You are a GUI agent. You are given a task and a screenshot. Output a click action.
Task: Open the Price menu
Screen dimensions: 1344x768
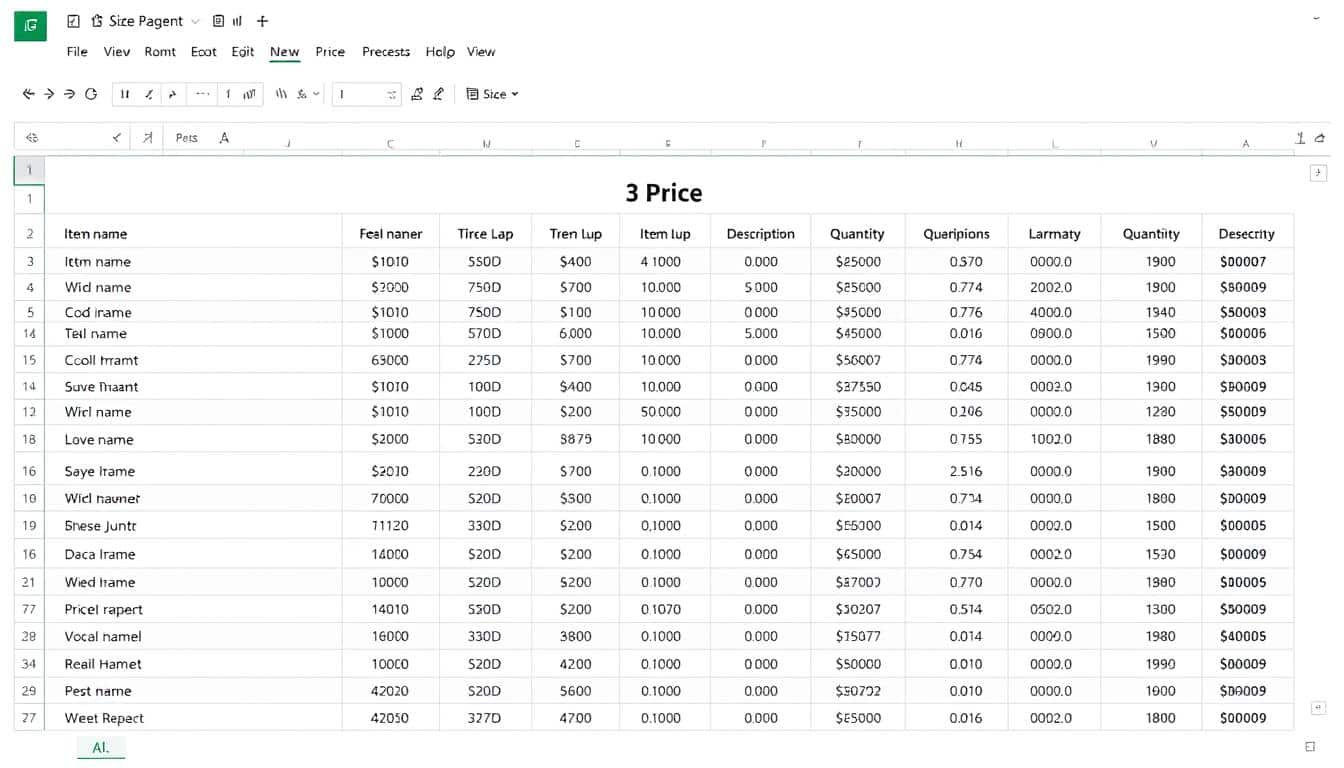point(330,52)
